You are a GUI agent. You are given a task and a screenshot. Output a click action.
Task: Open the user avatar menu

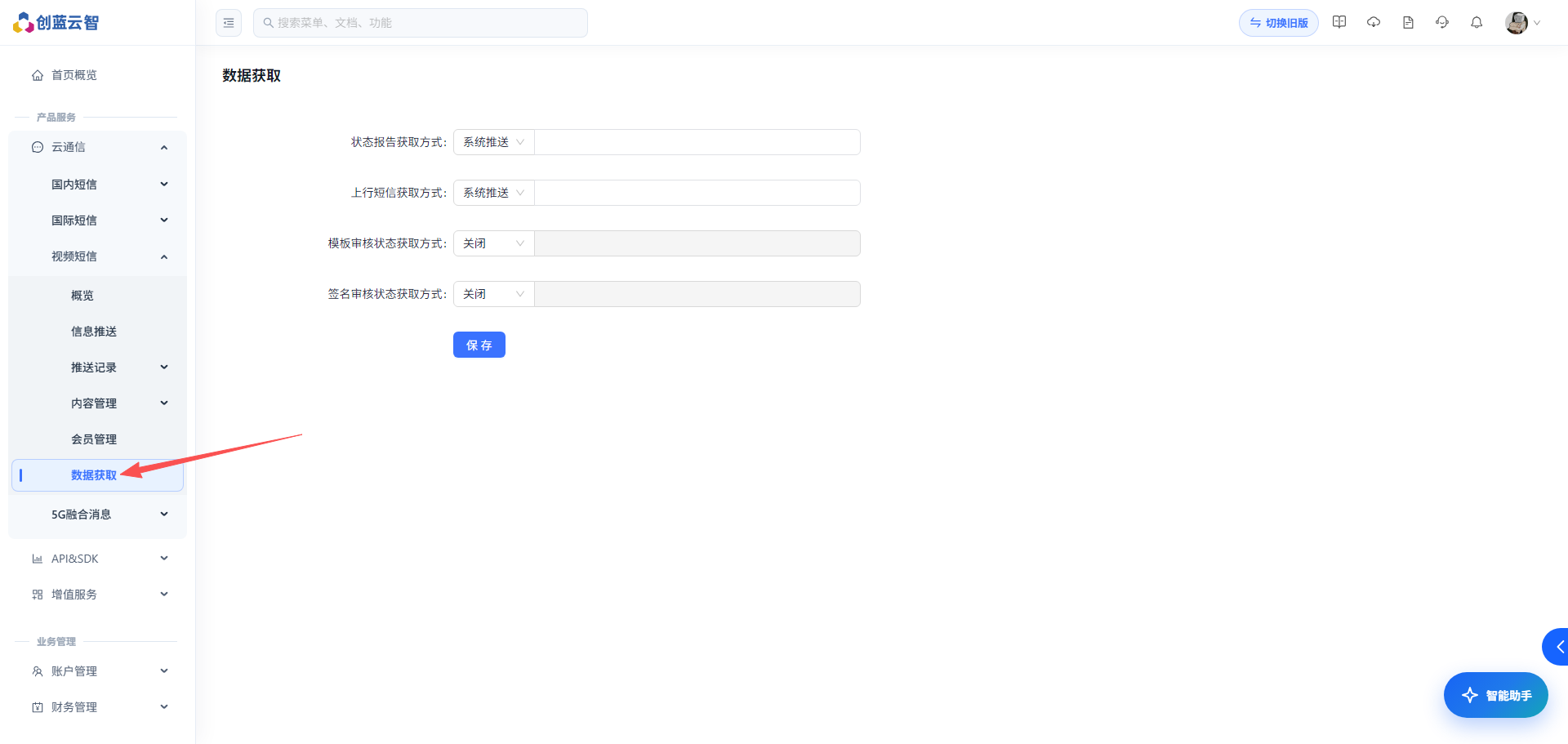click(1522, 23)
